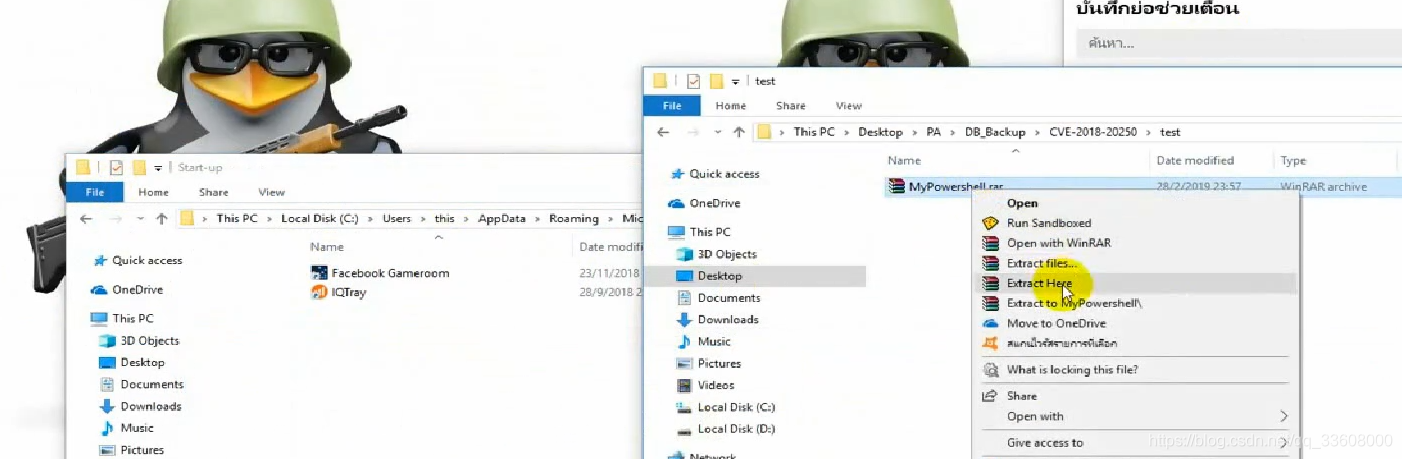Select Local Disk (C:) in test window sidebar
This screenshot has width=1402, height=459.
pos(736,407)
